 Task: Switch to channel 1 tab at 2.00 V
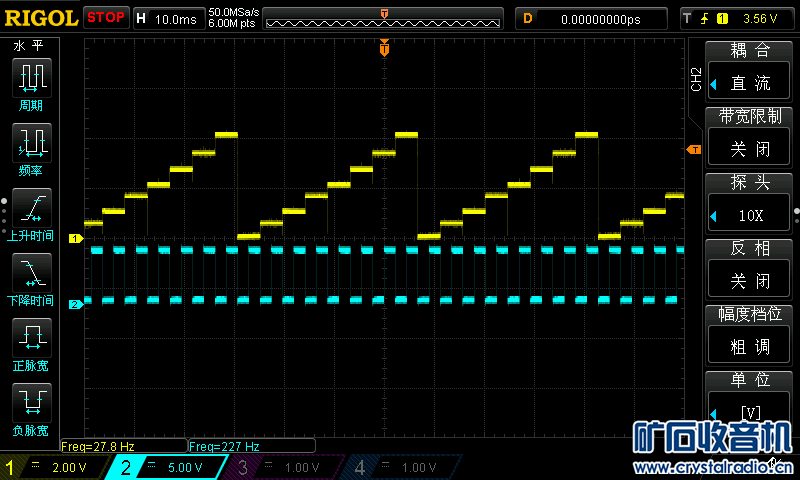[x=55, y=467]
